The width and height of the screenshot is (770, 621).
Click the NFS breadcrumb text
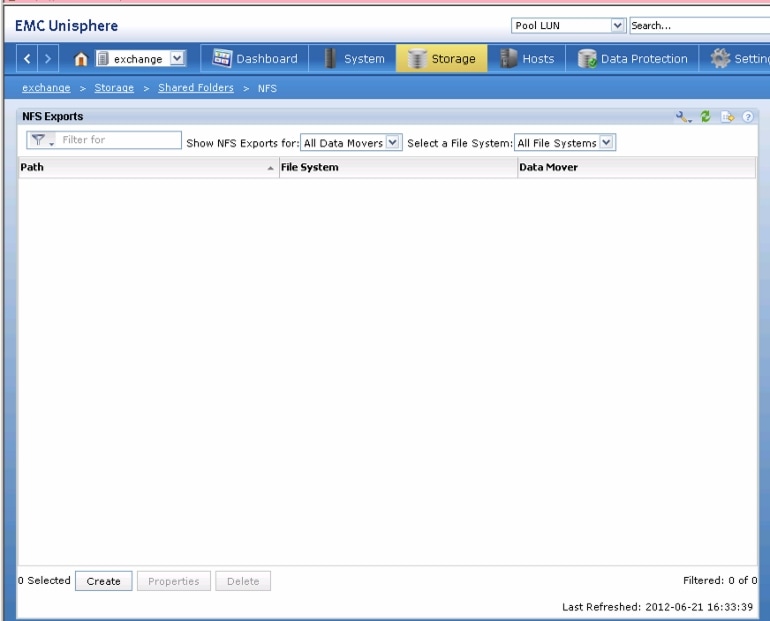coord(267,88)
